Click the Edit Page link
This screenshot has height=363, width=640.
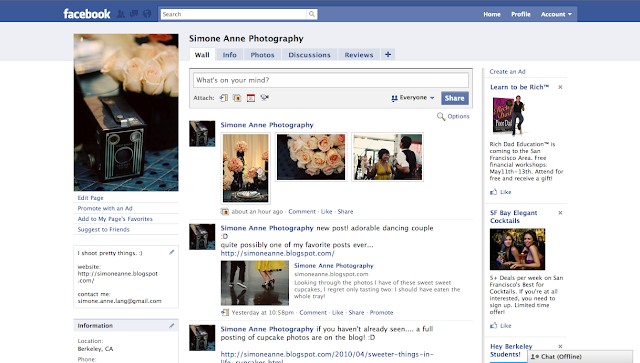tap(91, 198)
